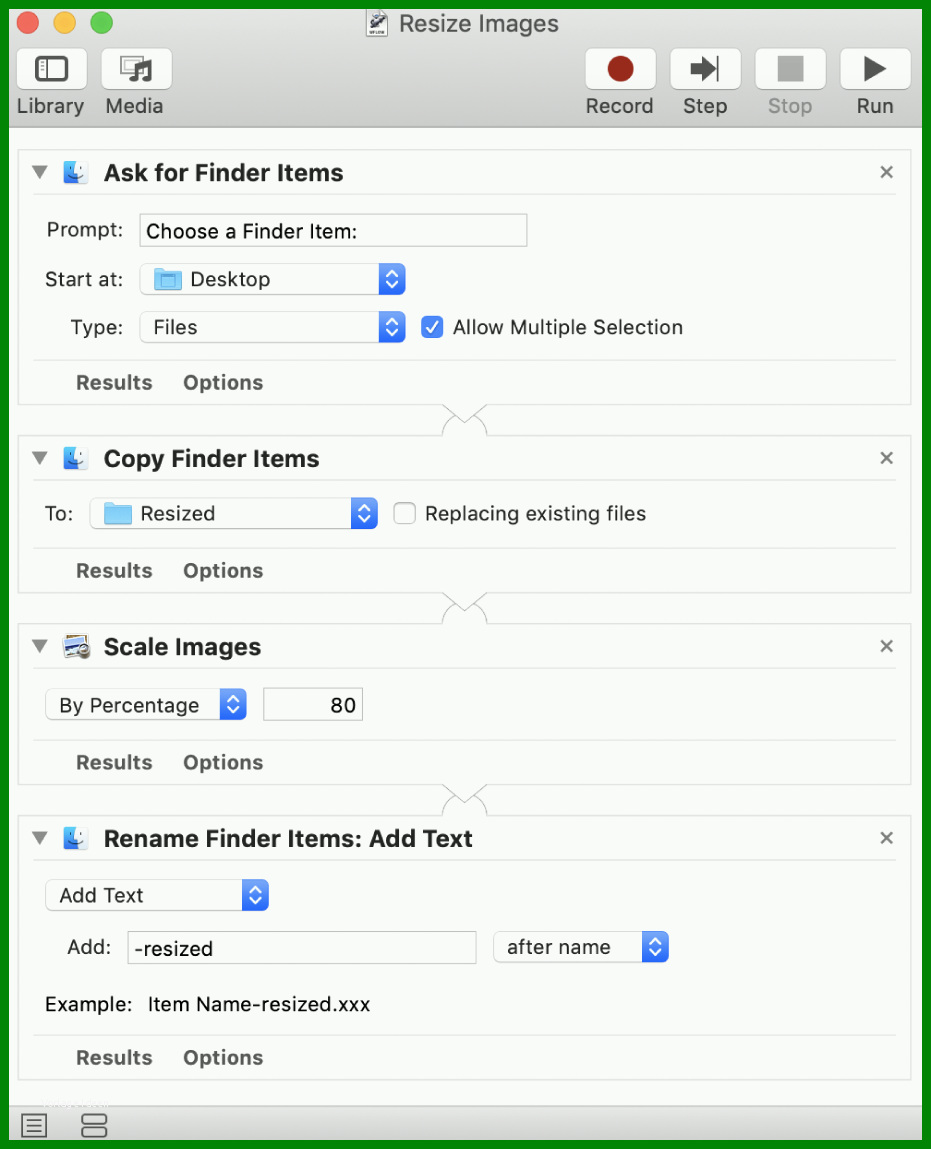Show Results for Rename Finder Items
This screenshot has height=1149, width=931.
[114, 1058]
